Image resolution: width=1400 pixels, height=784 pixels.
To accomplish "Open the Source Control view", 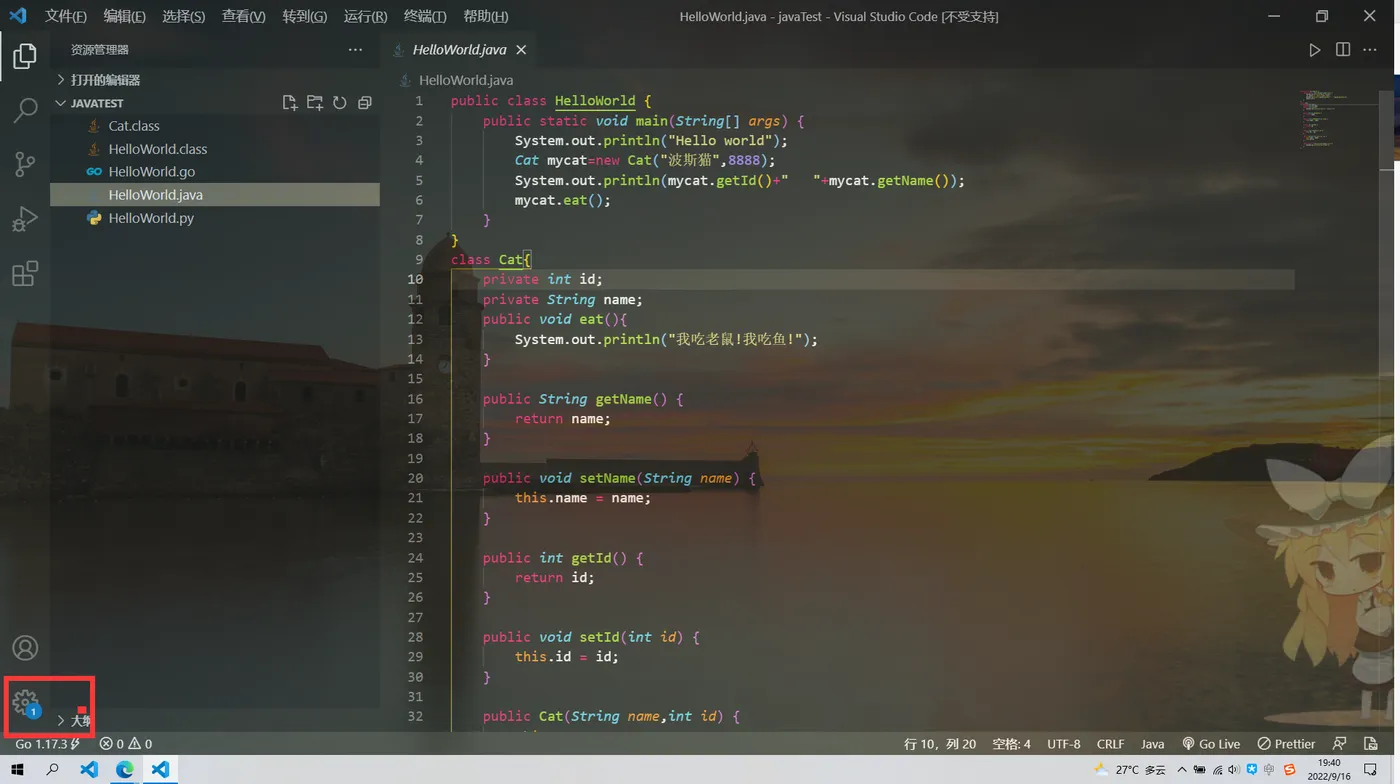I will pos(25,164).
